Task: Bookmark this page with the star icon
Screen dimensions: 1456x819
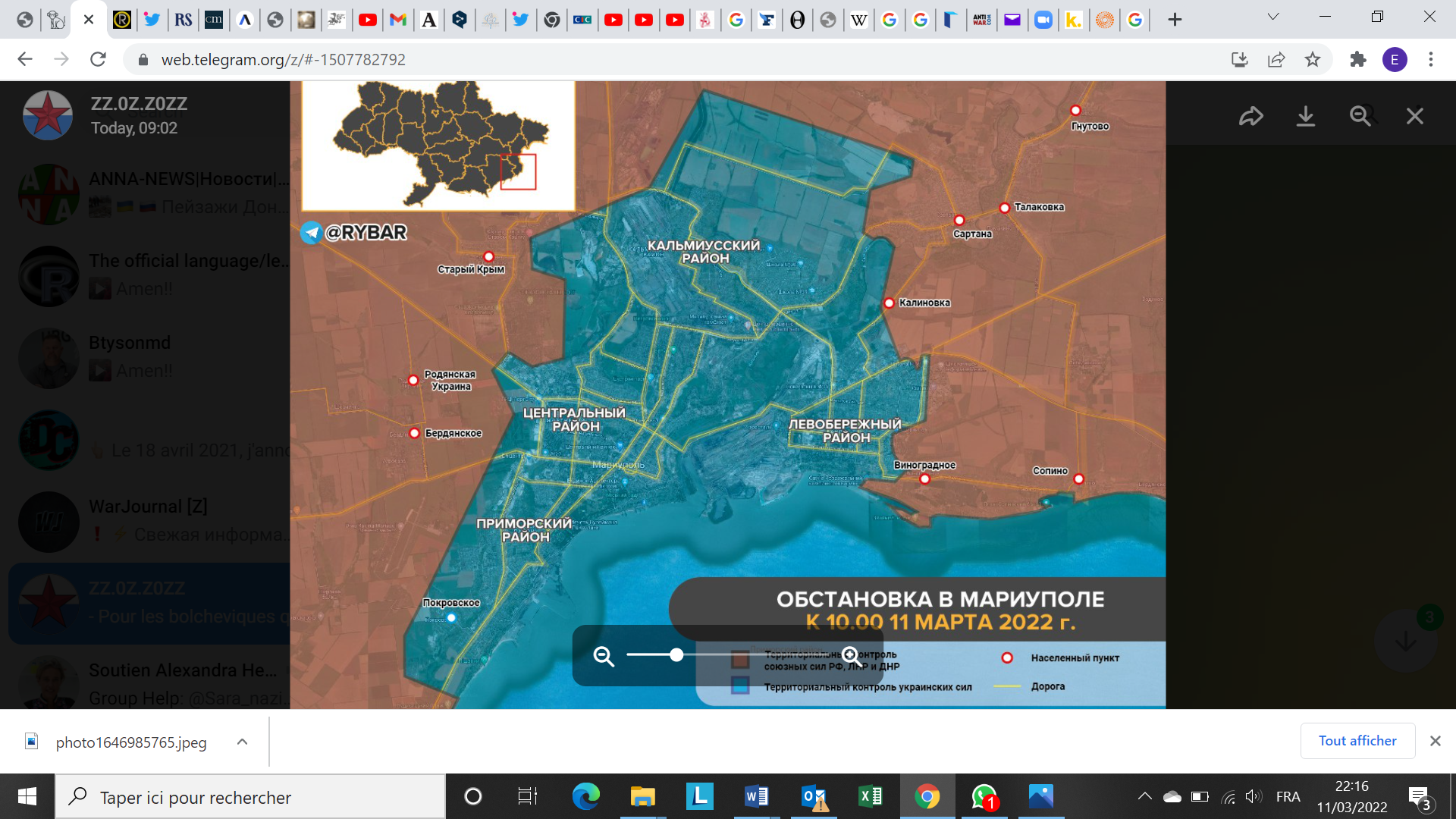Action: tap(1313, 59)
